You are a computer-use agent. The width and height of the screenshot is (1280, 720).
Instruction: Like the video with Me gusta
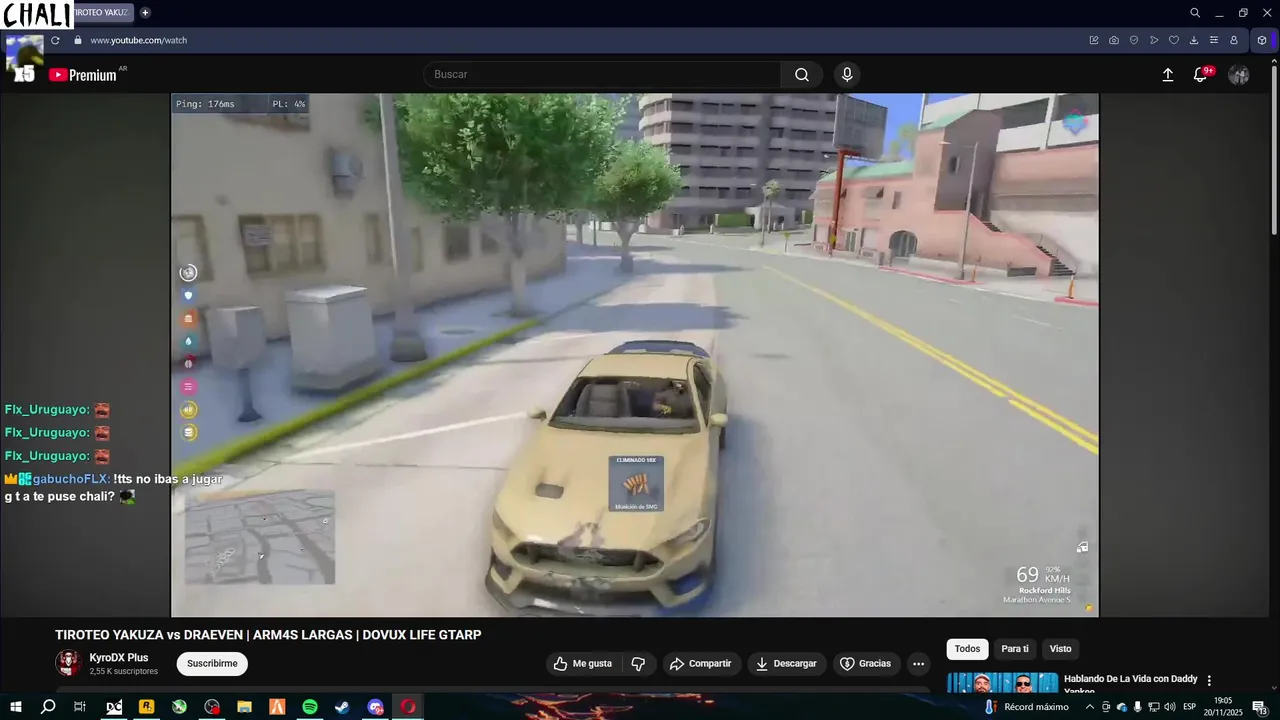click(x=583, y=664)
